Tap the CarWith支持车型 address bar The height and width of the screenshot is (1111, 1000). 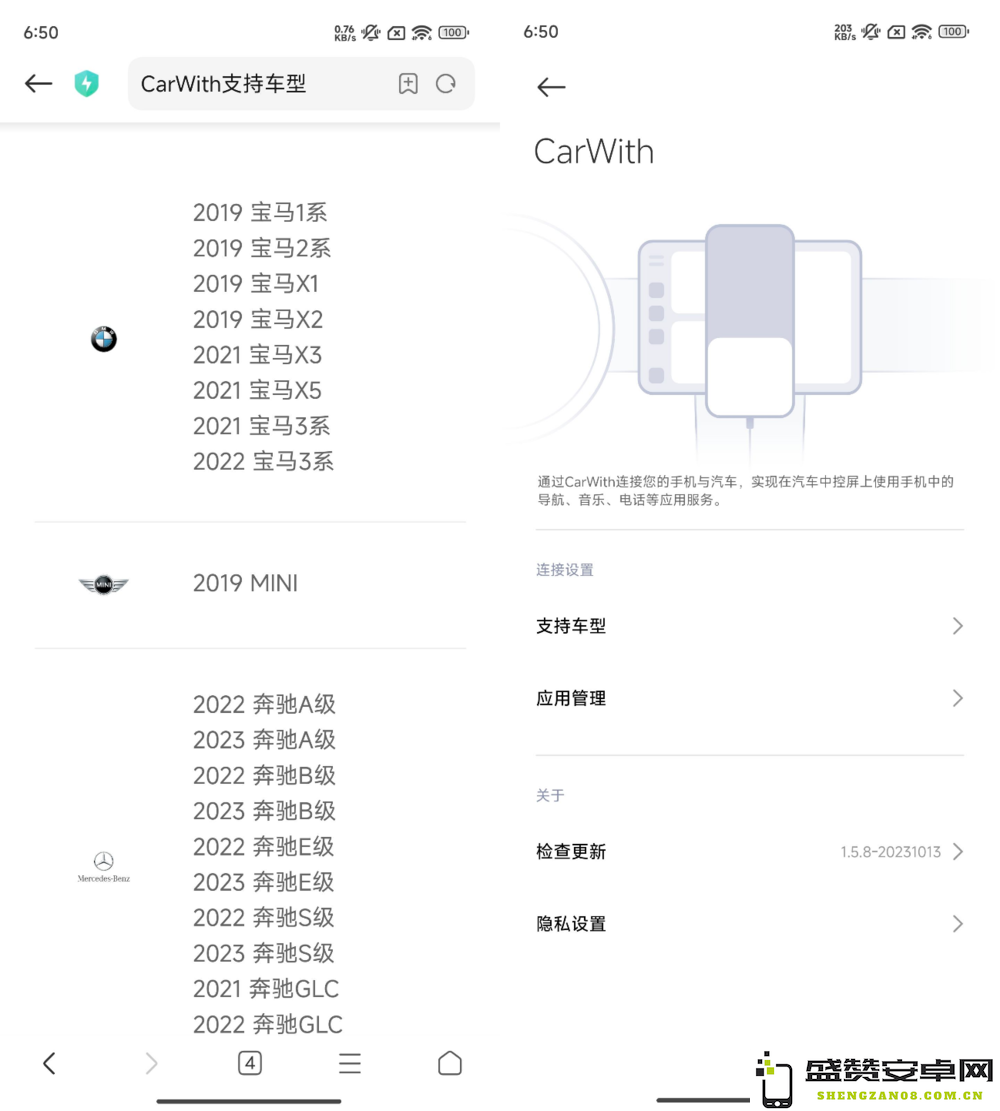coord(301,84)
